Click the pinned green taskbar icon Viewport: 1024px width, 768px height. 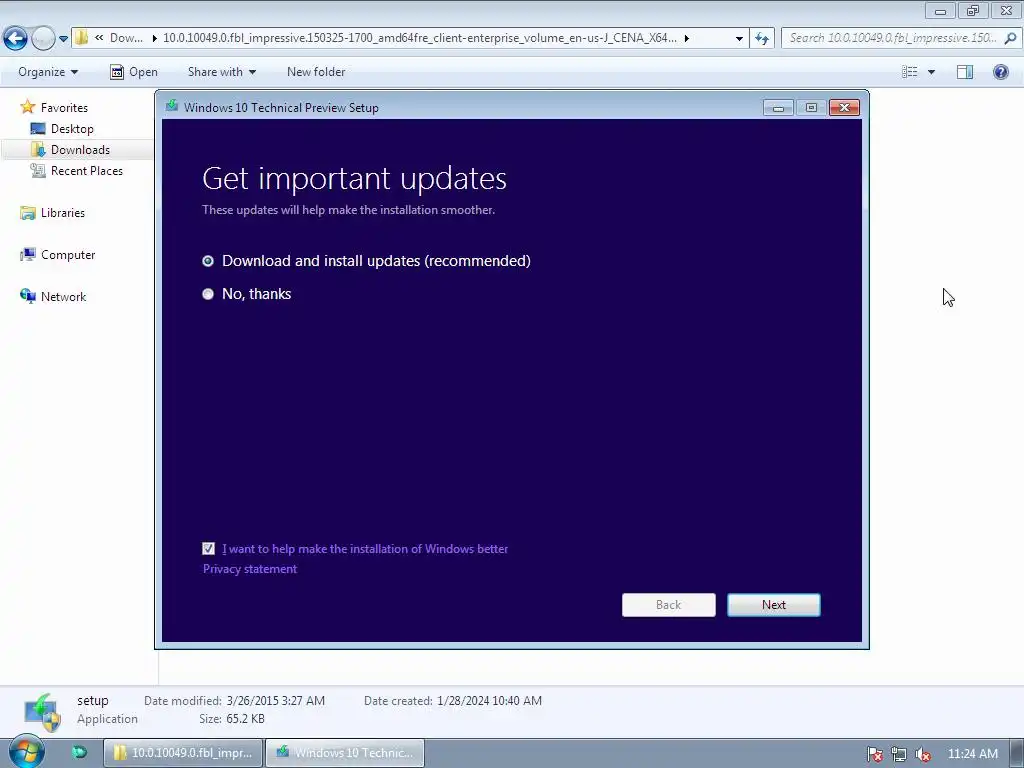(x=79, y=752)
